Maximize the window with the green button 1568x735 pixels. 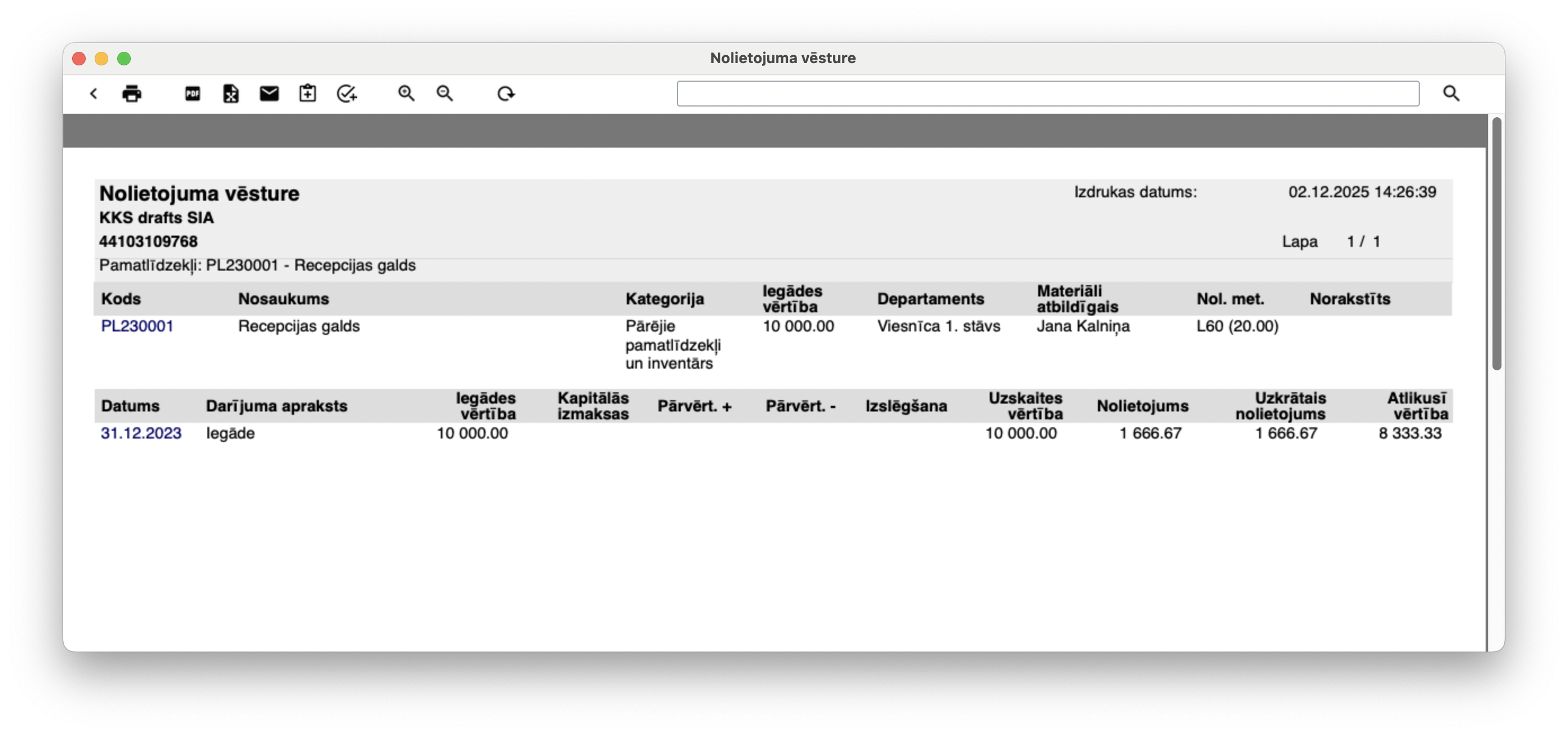point(123,59)
